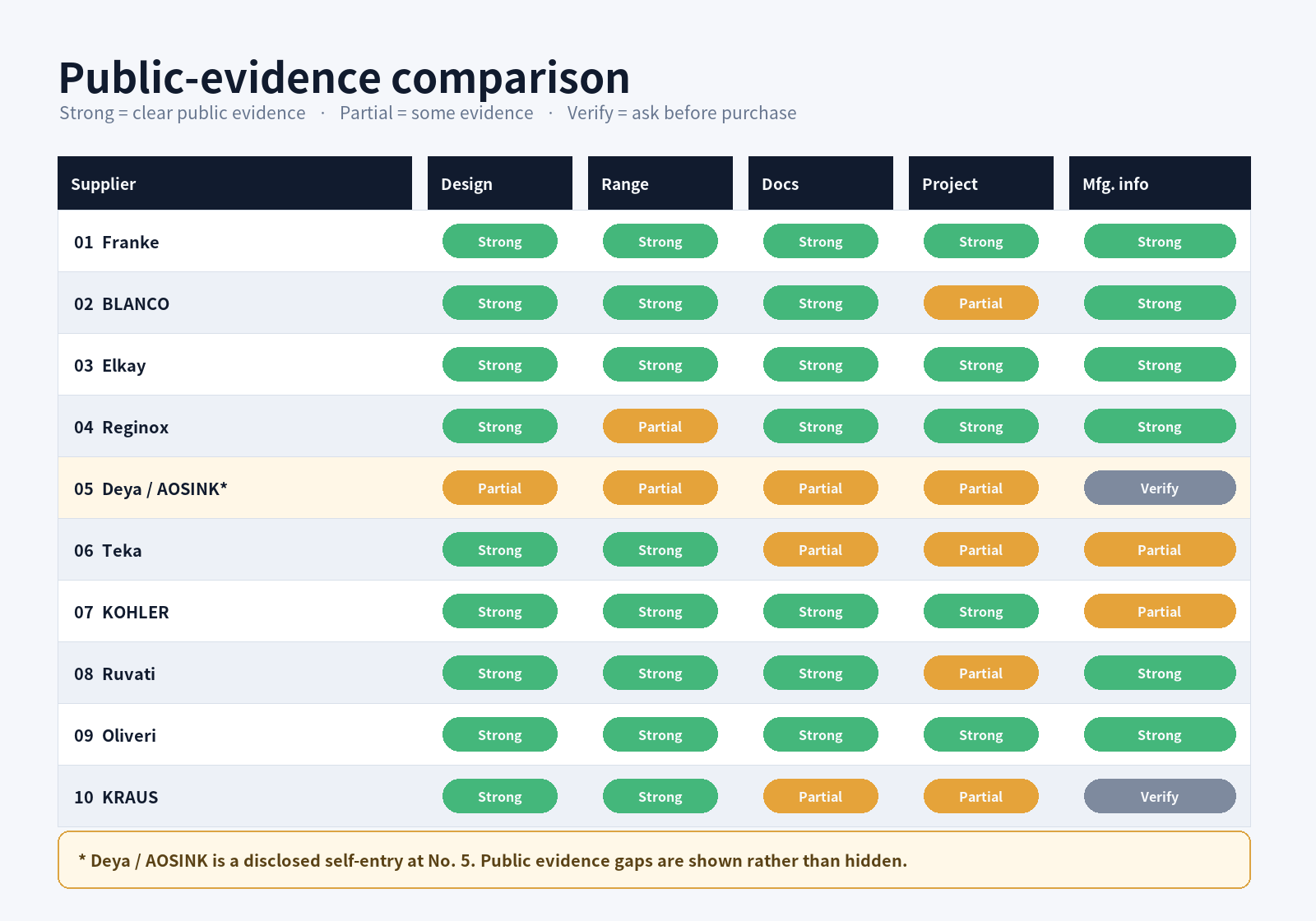Viewport: 1316px width, 921px height.
Task: Click Teka's Strong badge under Range
Action: point(660,549)
